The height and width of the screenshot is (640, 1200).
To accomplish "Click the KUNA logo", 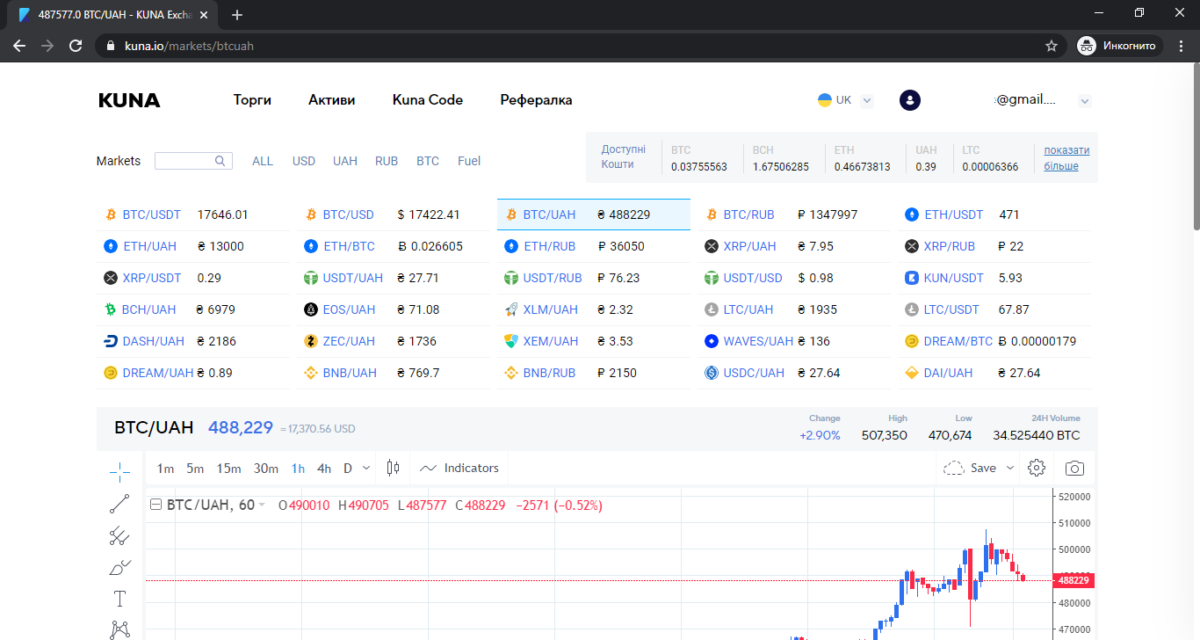I will [x=129, y=100].
